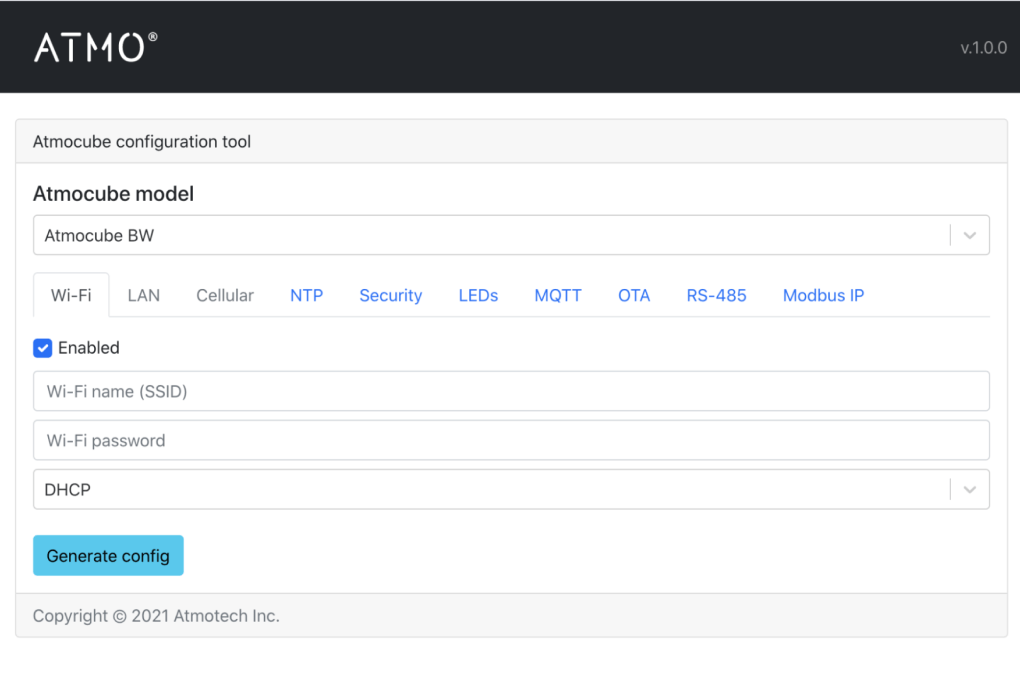Expand the model dropdown chevron arrow
The image size is (1020, 694).
(969, 236)
